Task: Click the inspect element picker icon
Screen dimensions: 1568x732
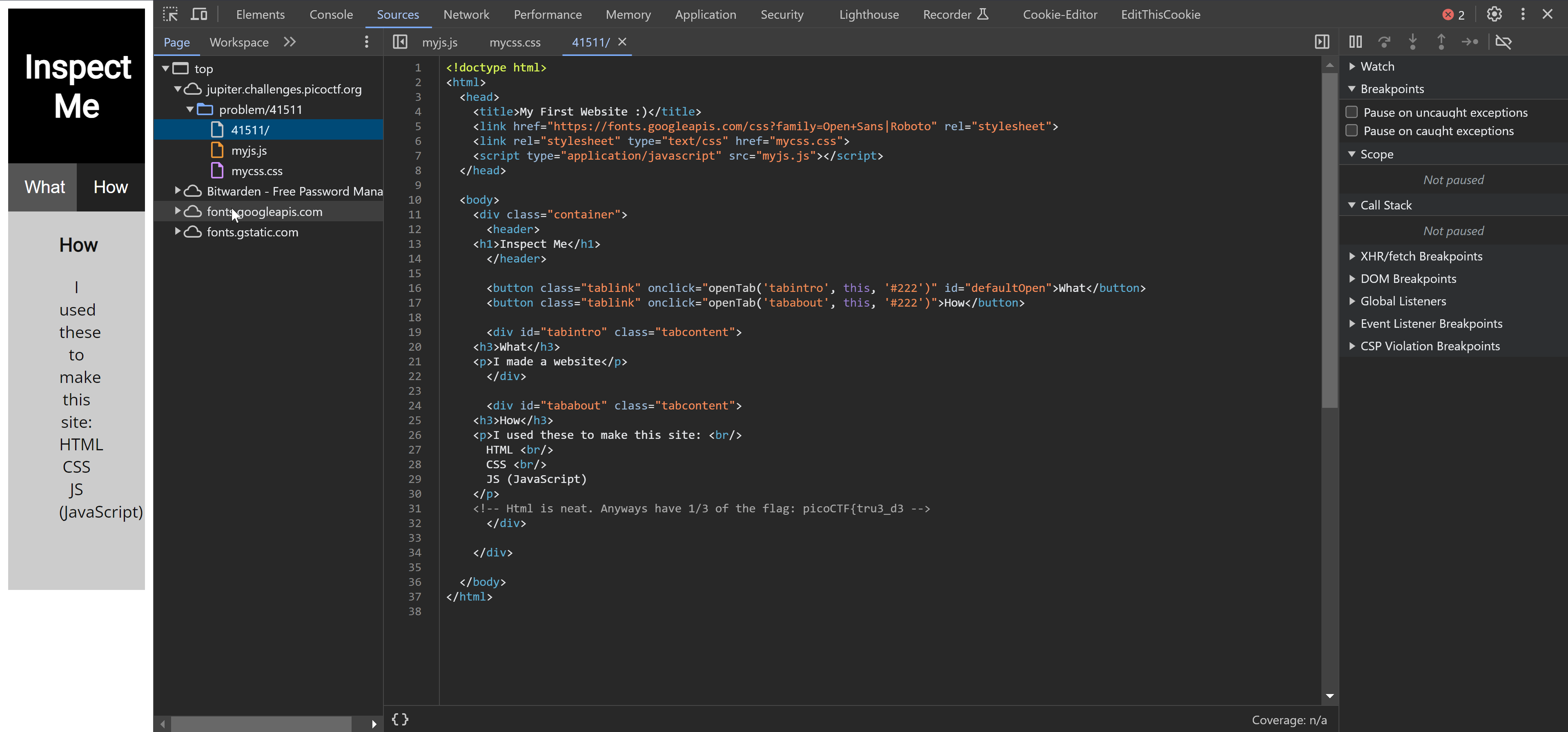Action: tap(170, 14)
